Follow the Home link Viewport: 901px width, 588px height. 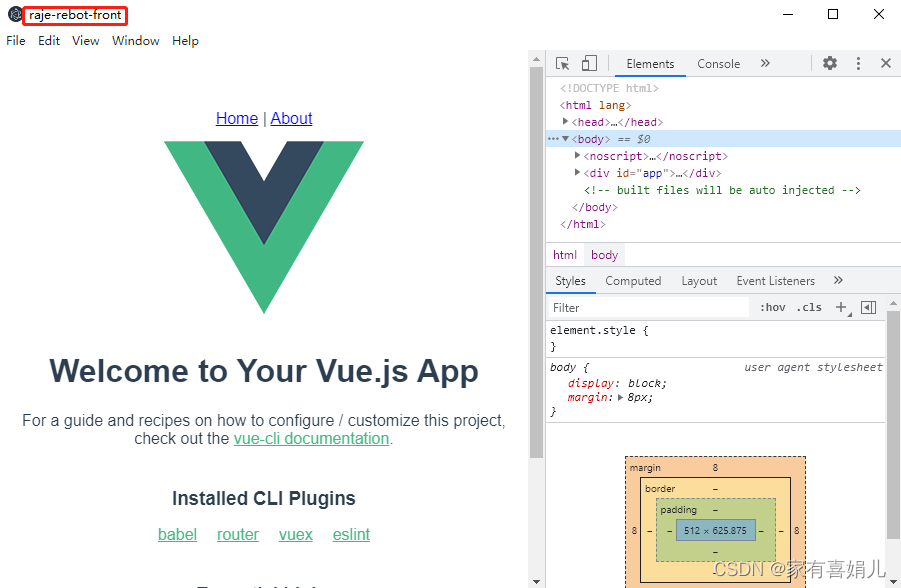pyautogui.click(x=237, y=118)
